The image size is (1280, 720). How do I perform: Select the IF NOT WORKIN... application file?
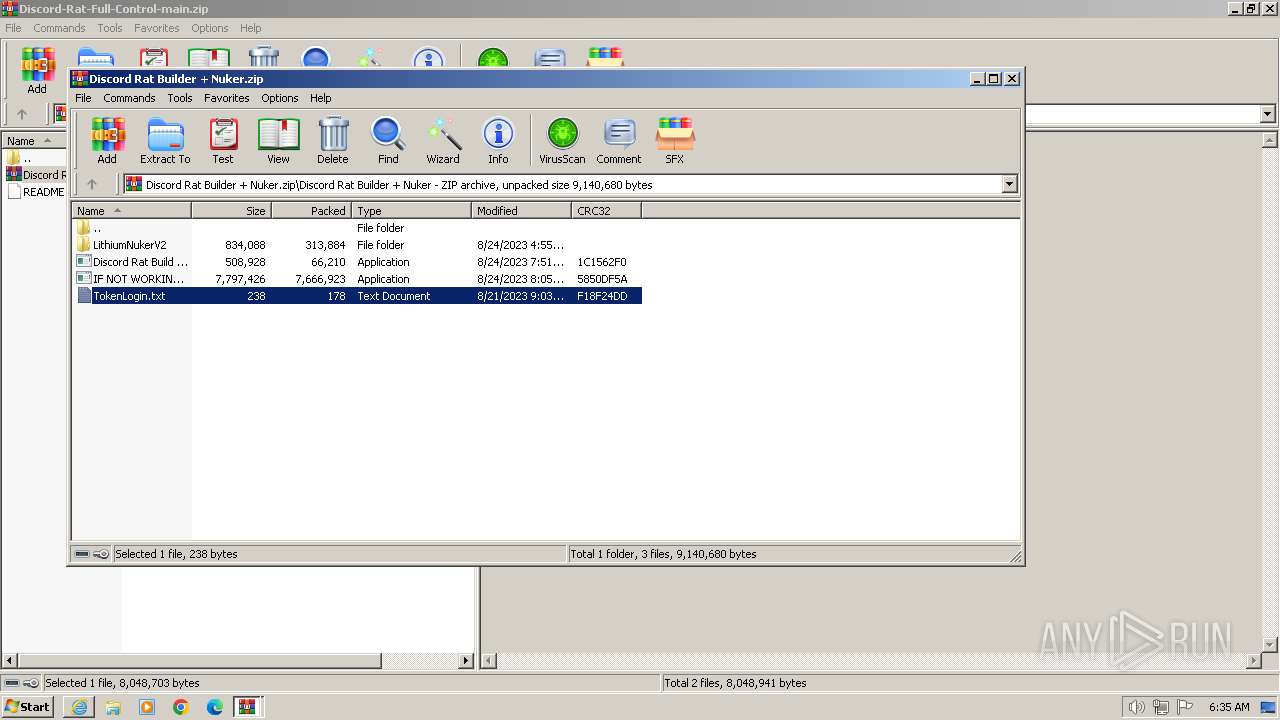131,279
